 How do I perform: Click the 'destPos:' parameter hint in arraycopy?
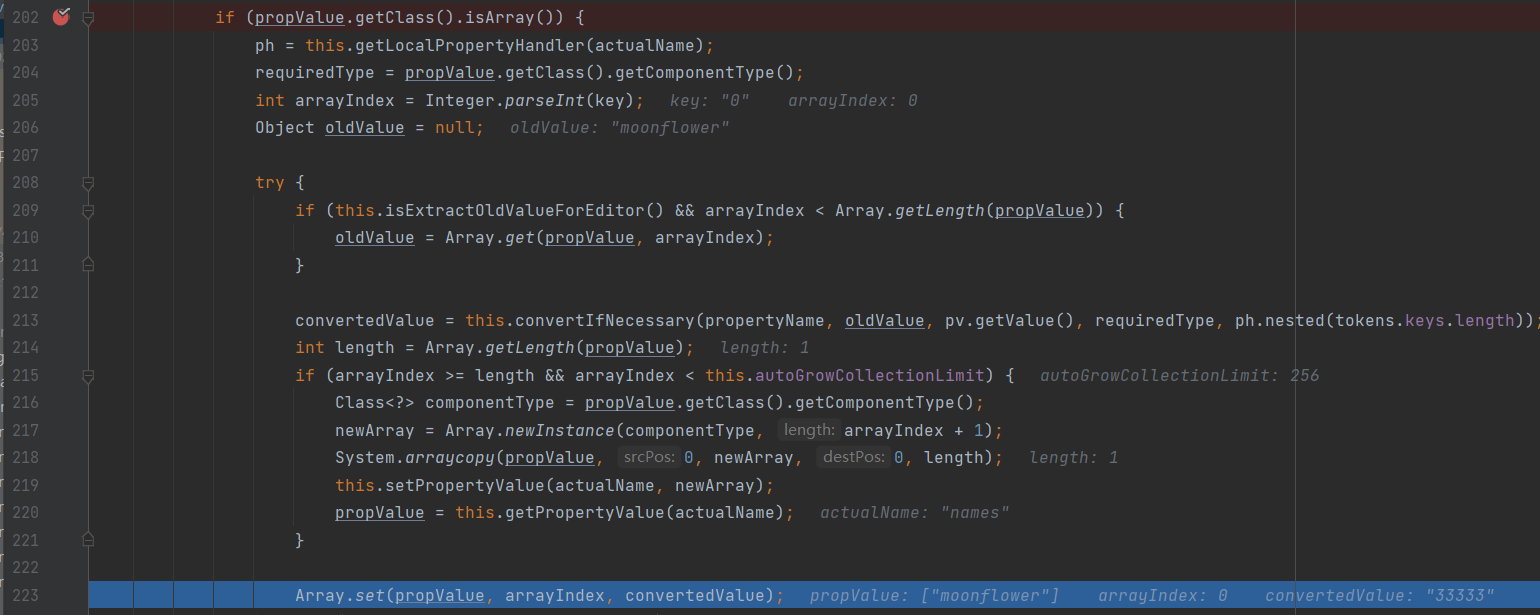point(853,457)
